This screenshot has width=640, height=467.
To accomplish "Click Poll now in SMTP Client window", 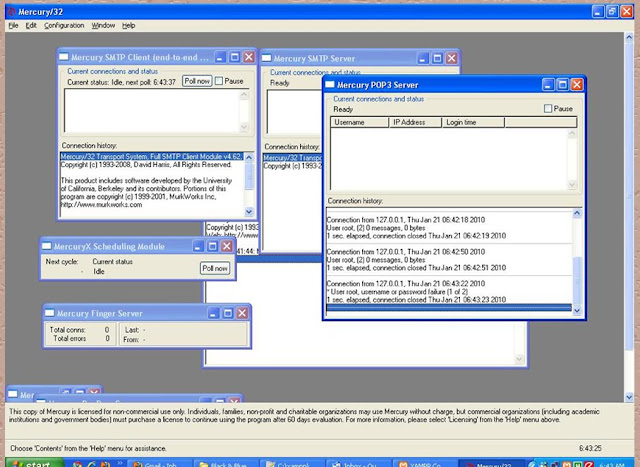I will pyautogui.click(x=197, y=81).
